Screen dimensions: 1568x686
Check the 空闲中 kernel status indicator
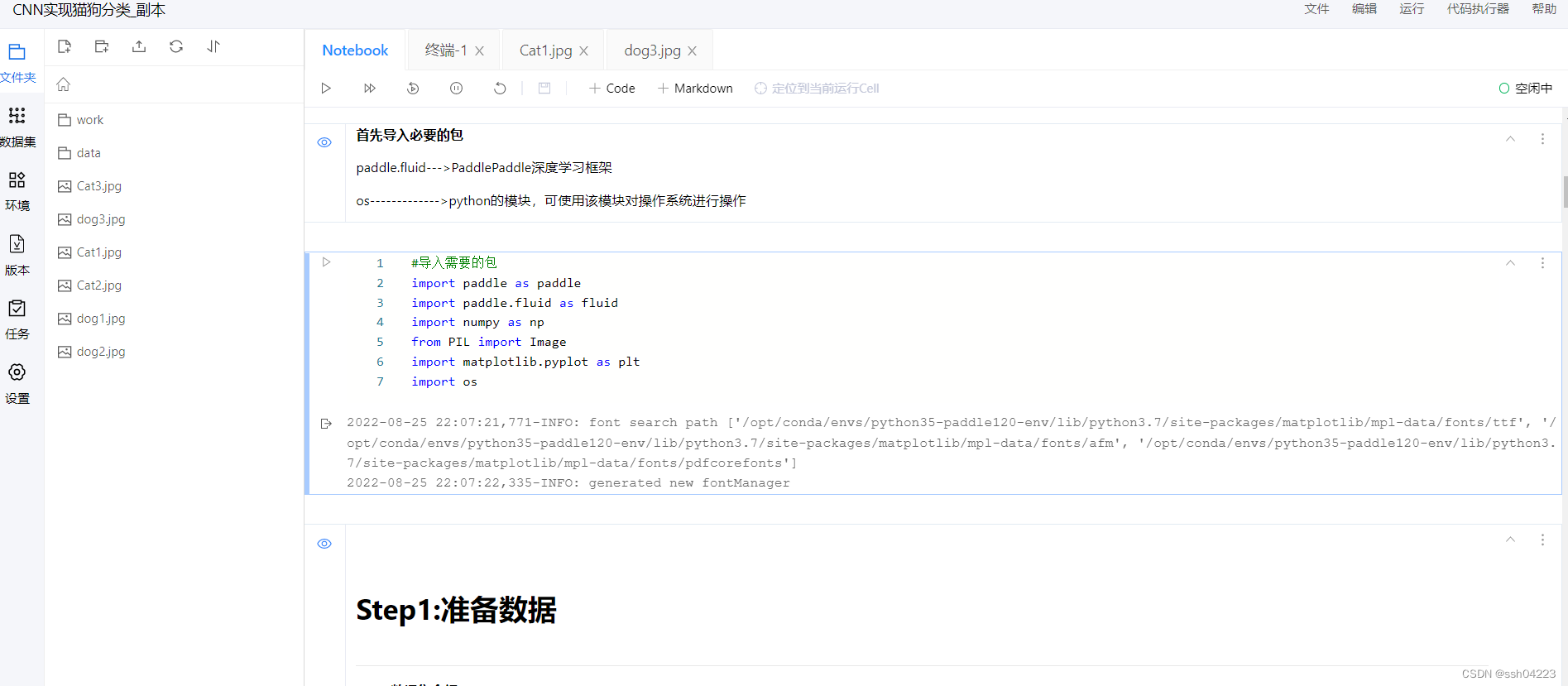[1526, 89]
